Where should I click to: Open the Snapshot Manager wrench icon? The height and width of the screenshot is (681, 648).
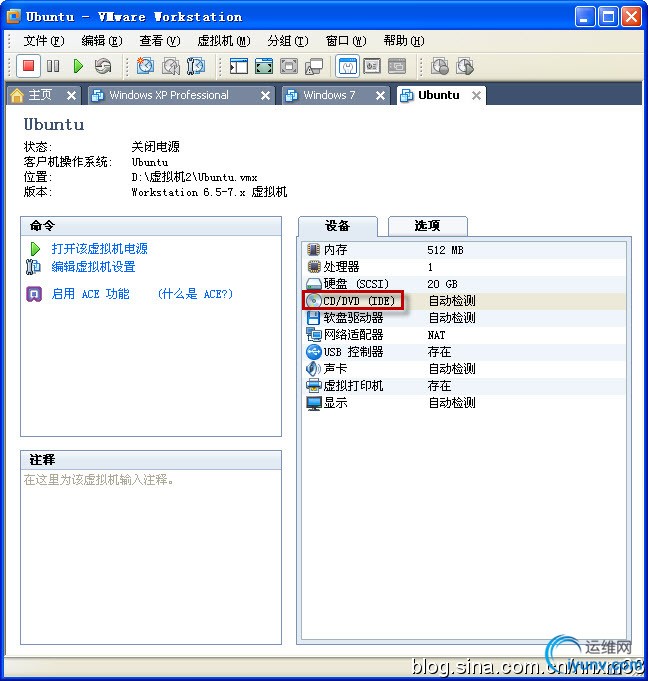[x=195, y=66]
